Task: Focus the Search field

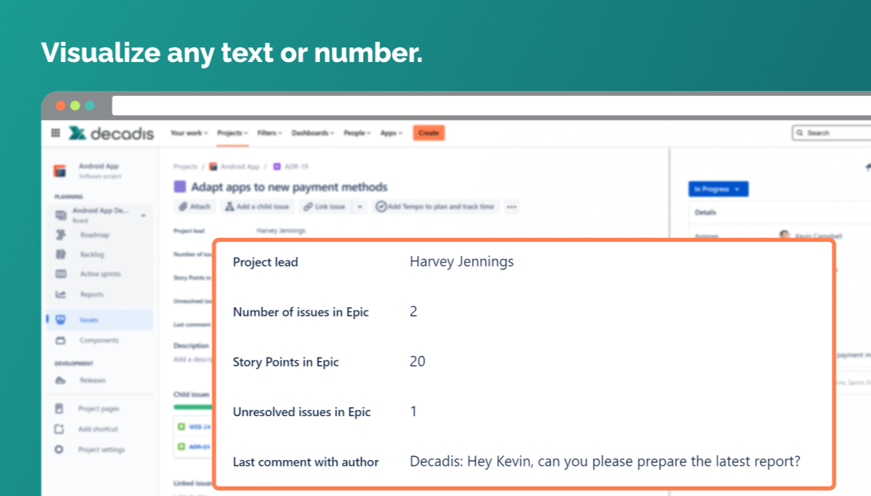Action: pos(831,133)
